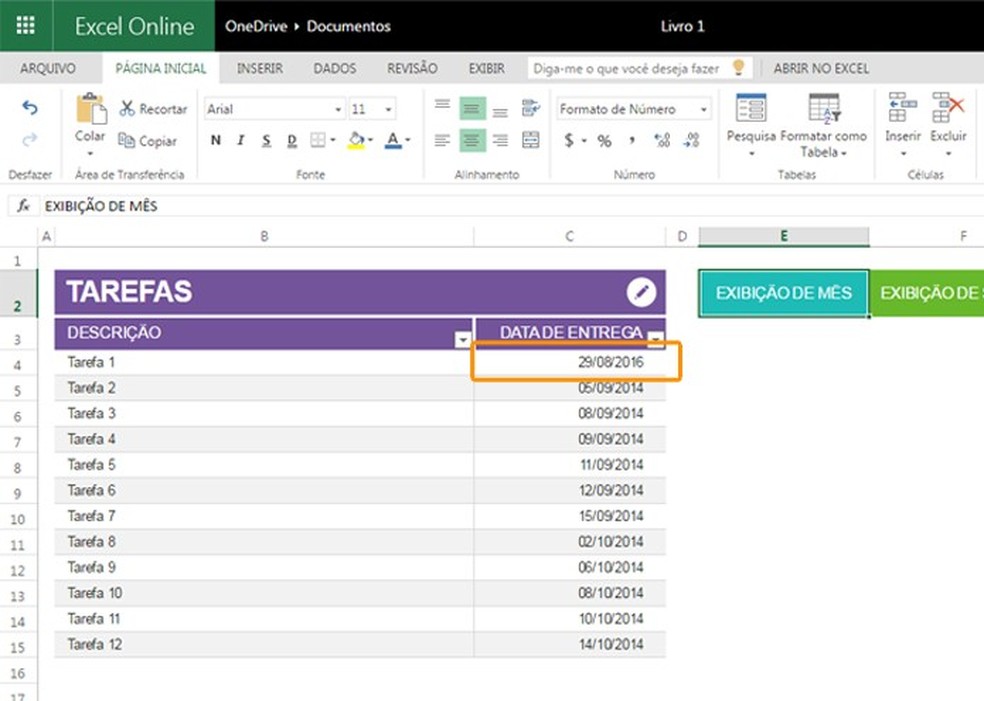Click the percent style icon
The height and width of the screenshot is (701, 984).
tap(604, 141)
